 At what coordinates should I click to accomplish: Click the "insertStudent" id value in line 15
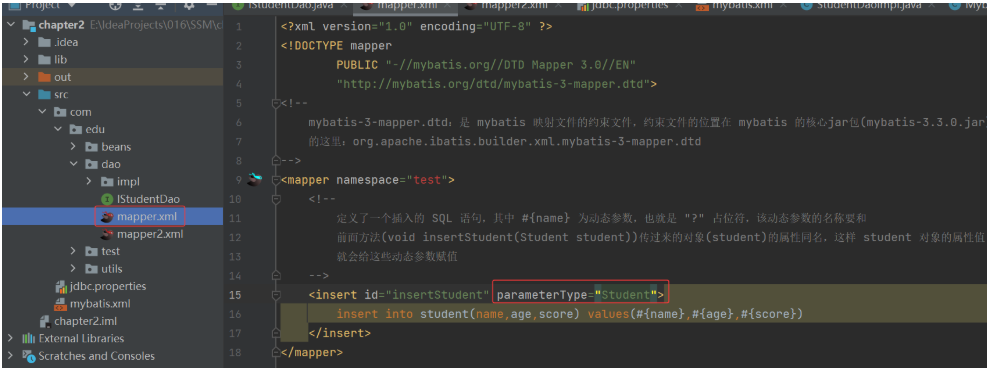click(438, 295)
